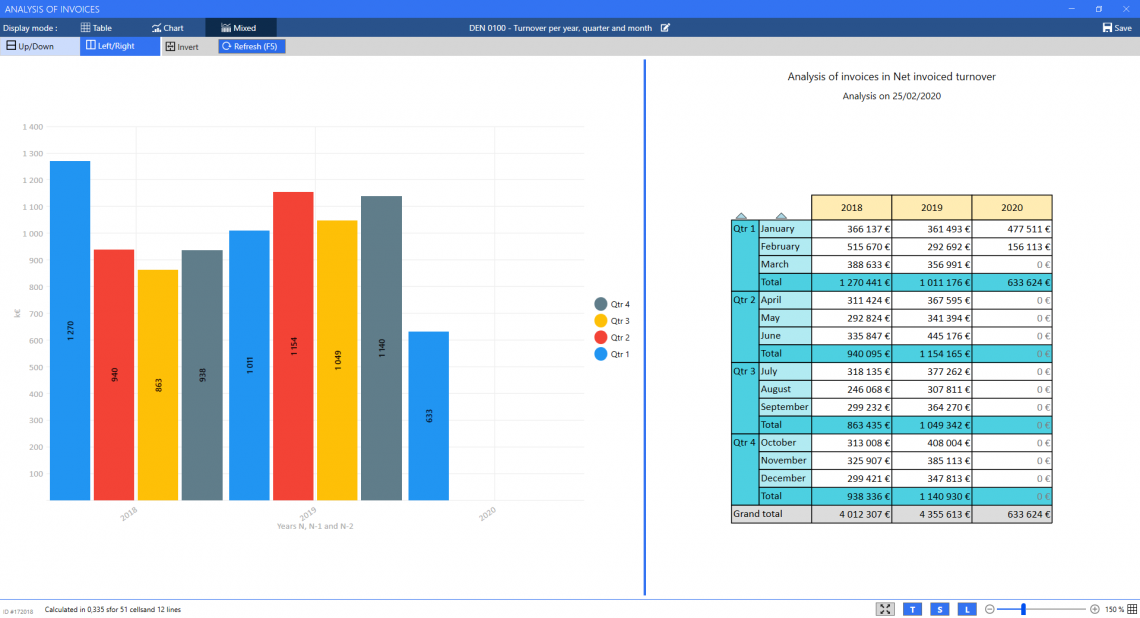Zoom out with the minus icon

point(990,609)
